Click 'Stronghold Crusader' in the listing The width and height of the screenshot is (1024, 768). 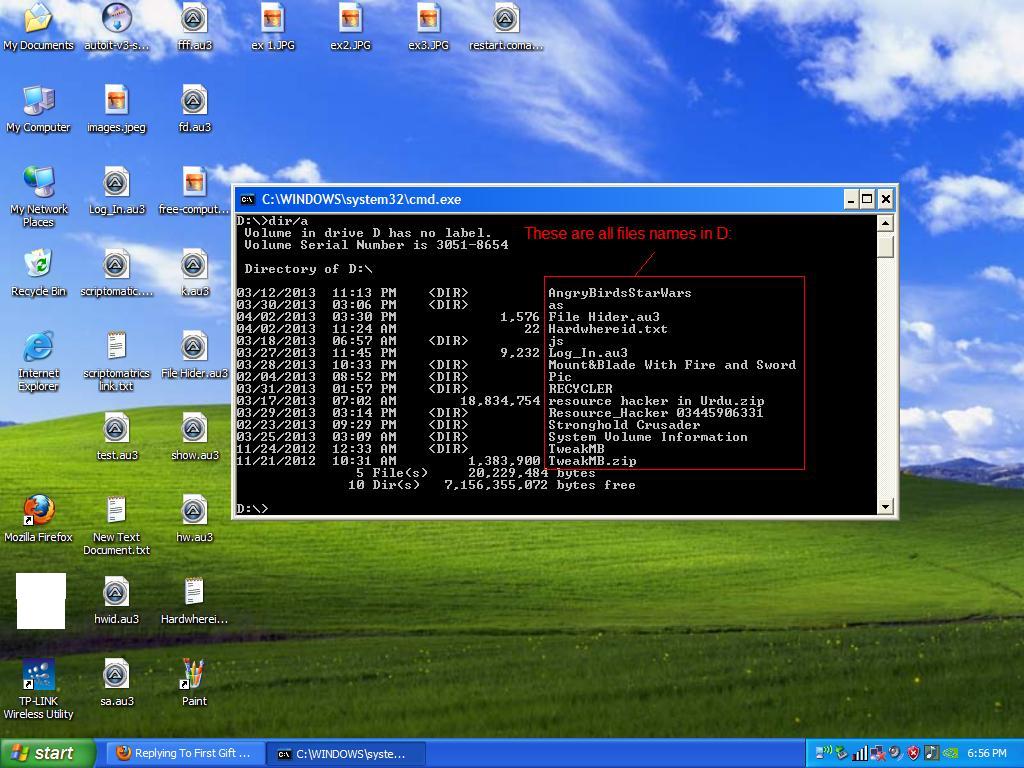[x=624, y=424]
